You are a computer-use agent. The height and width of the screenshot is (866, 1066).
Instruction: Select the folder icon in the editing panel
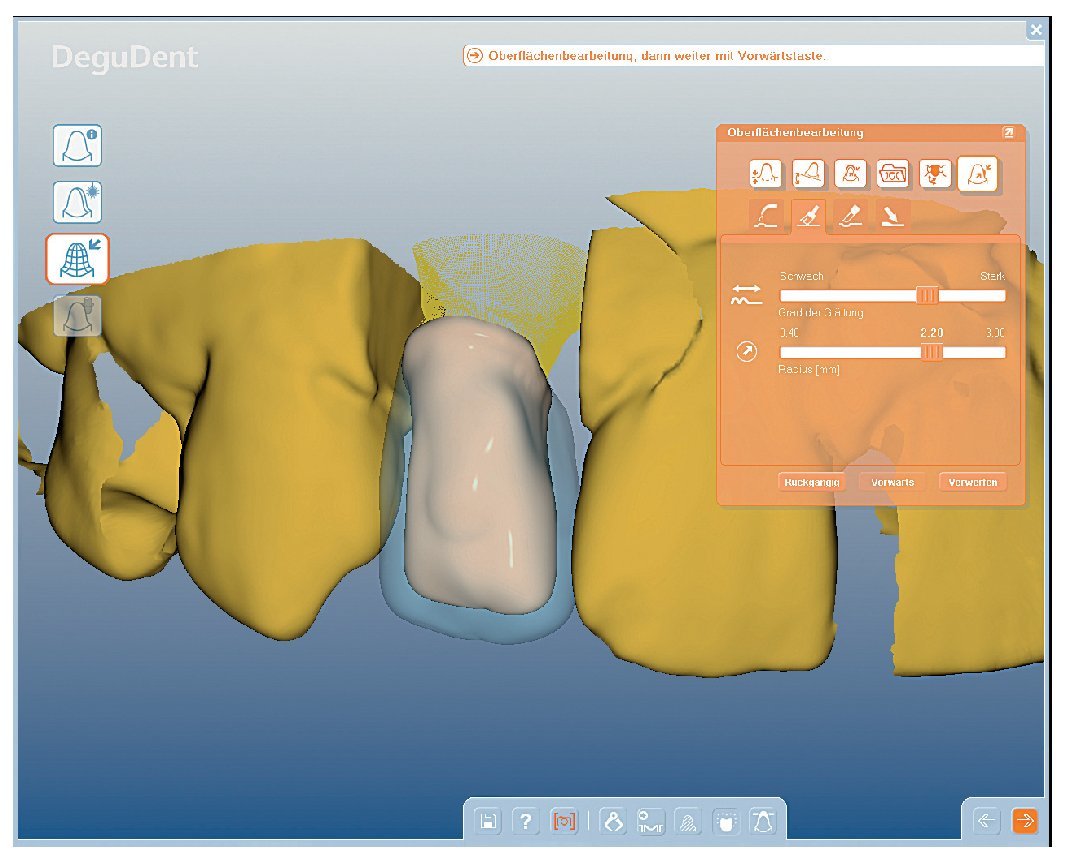(892, 174)
